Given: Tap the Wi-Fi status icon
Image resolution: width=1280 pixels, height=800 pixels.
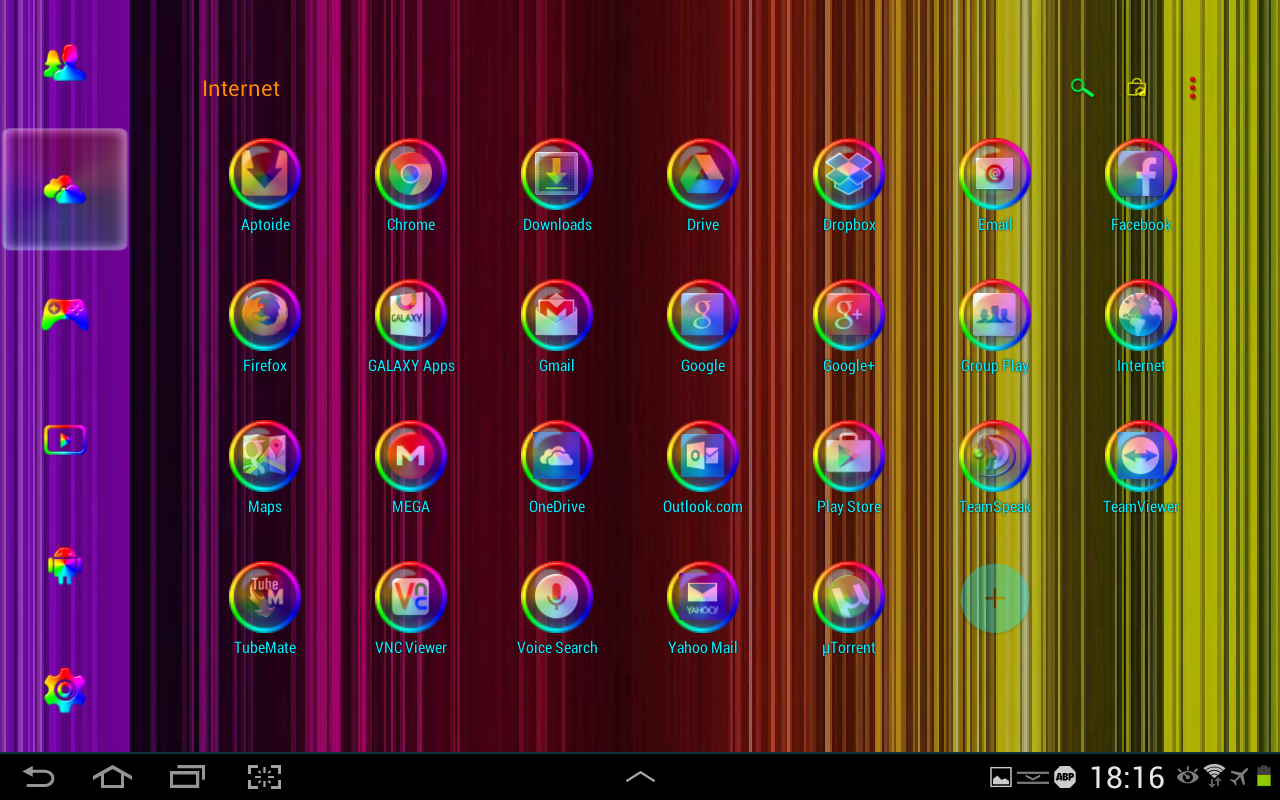Looking at the screenshot, I should coord(1214,776).
